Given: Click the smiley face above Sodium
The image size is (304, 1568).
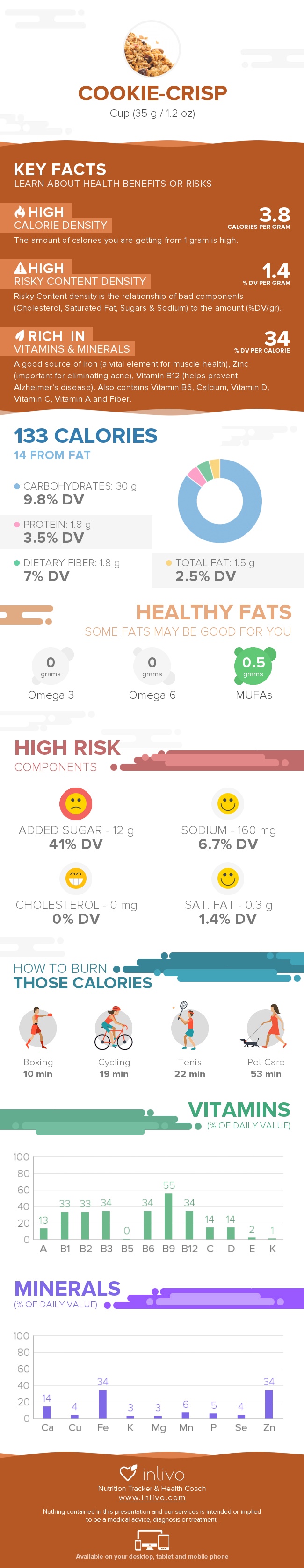Looking at the screenshot, I should pos(228,803).
